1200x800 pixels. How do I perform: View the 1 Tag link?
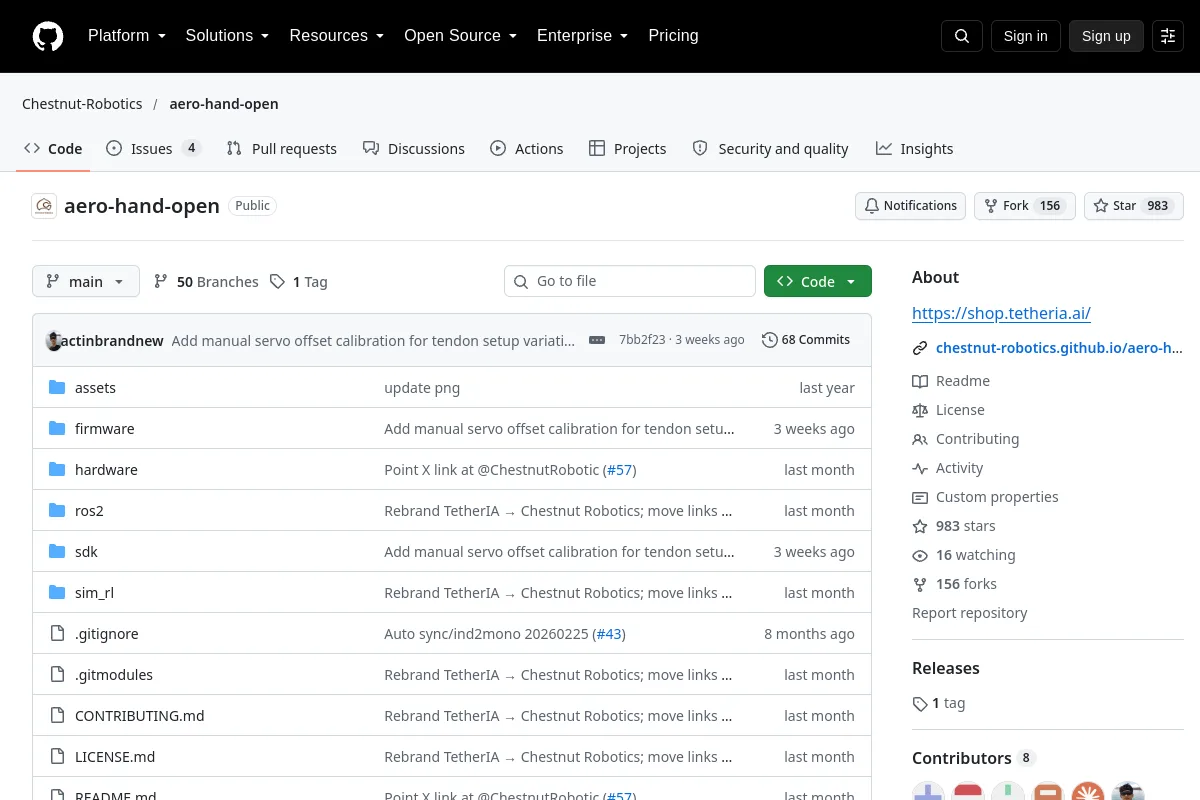click(x=299, y=282)
